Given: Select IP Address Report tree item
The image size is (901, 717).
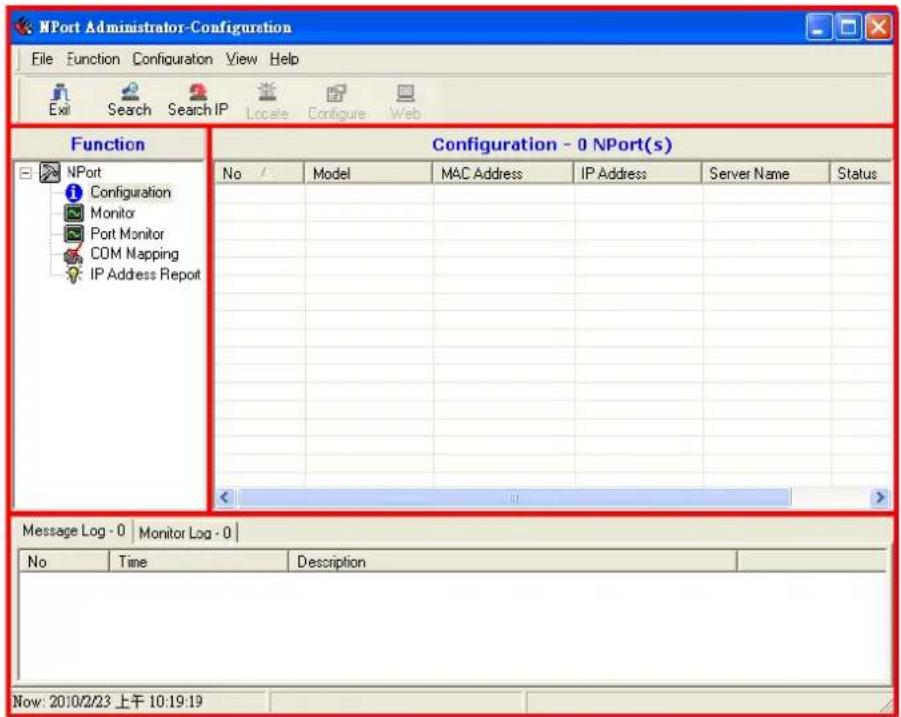Looking at the screenshot, I should (145, 275).
